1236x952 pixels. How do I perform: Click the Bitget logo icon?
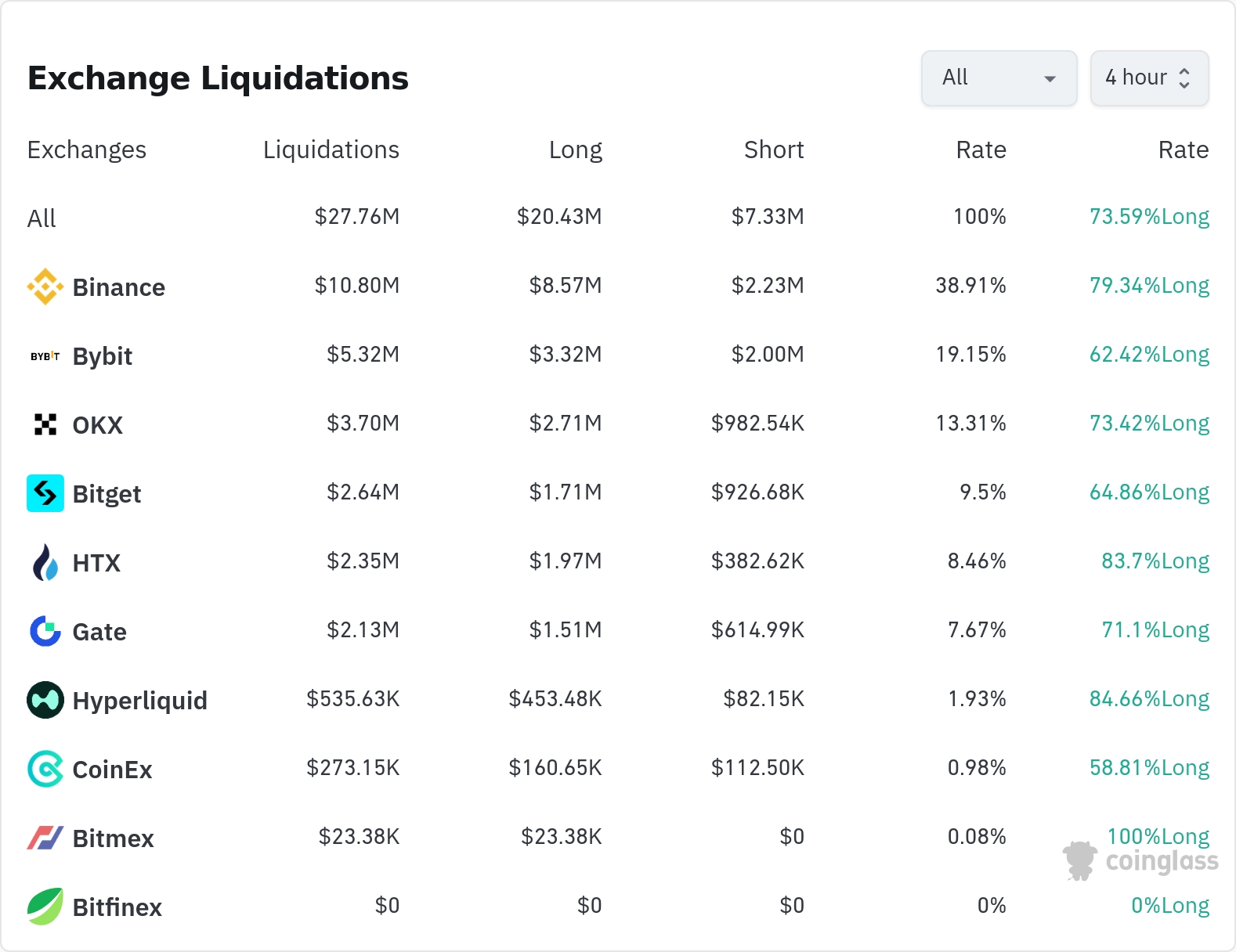(x=45, y=493)
